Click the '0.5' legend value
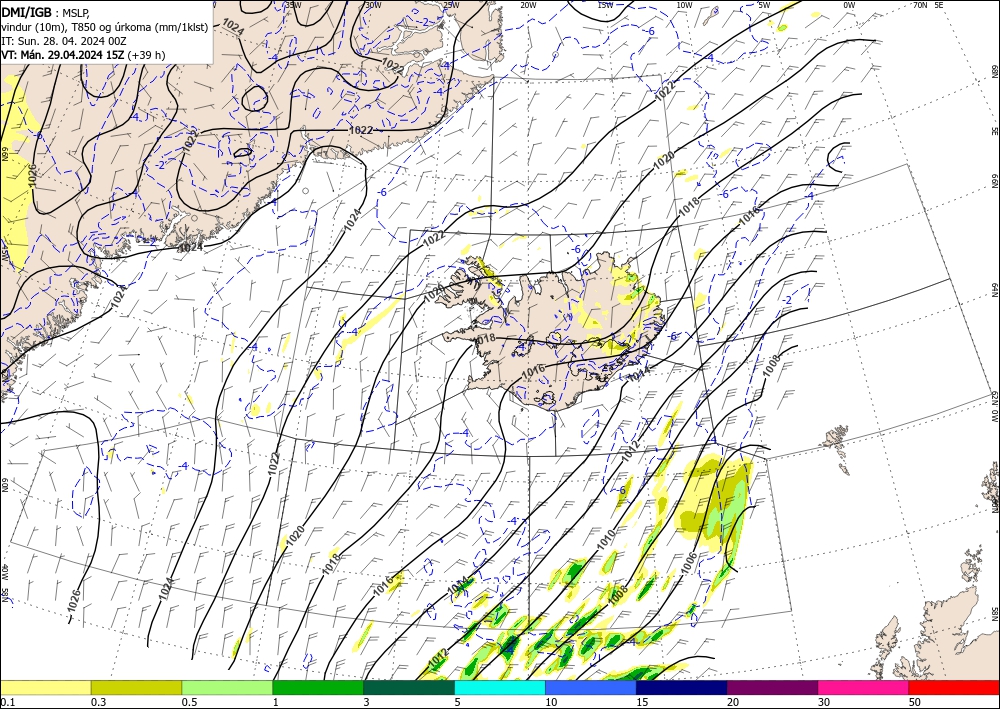The image size is (1000, 709). (x=189, y=702)
